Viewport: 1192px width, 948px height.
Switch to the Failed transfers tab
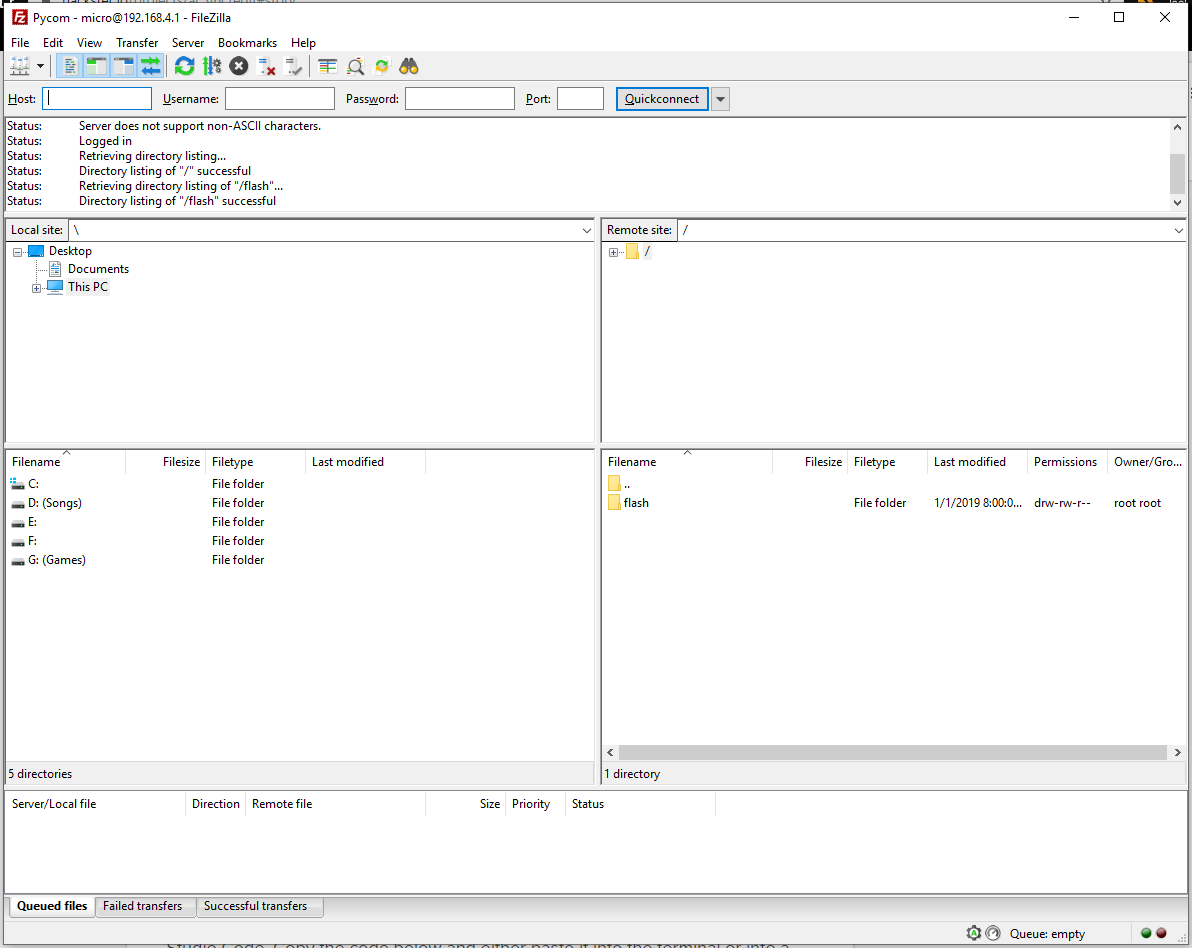pos(143,906)
